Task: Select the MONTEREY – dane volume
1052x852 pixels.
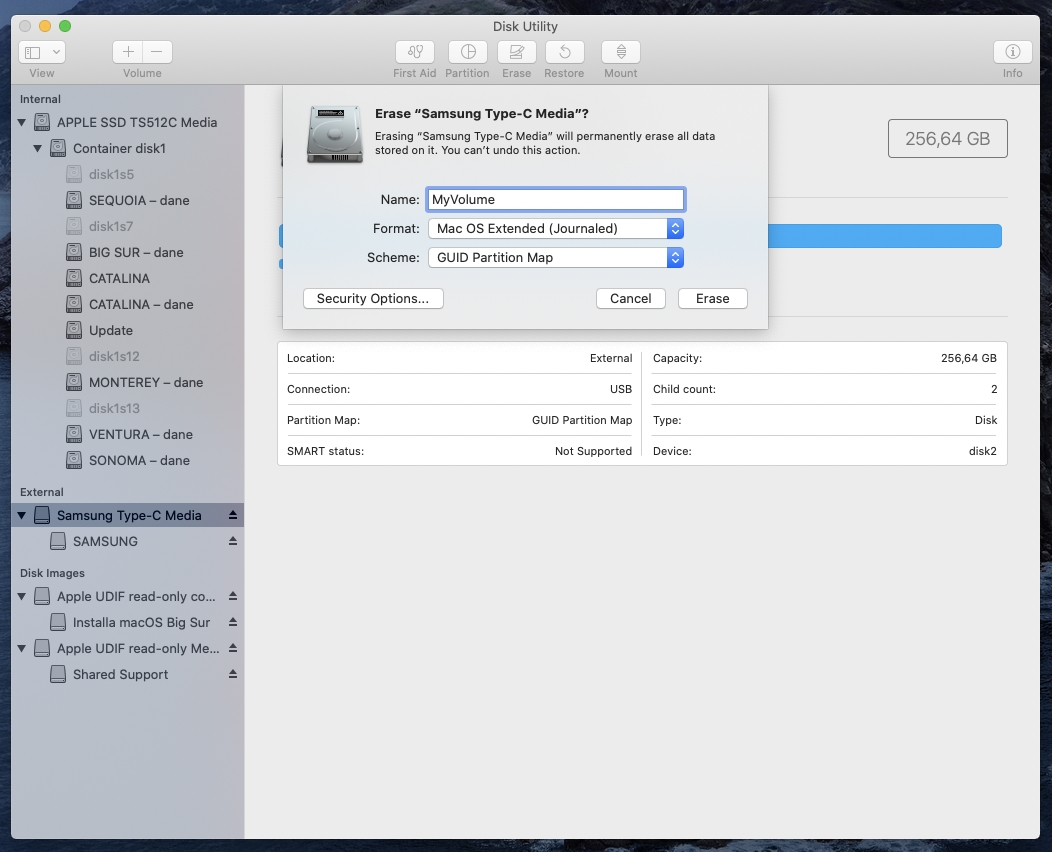Action: pos(127,382)
